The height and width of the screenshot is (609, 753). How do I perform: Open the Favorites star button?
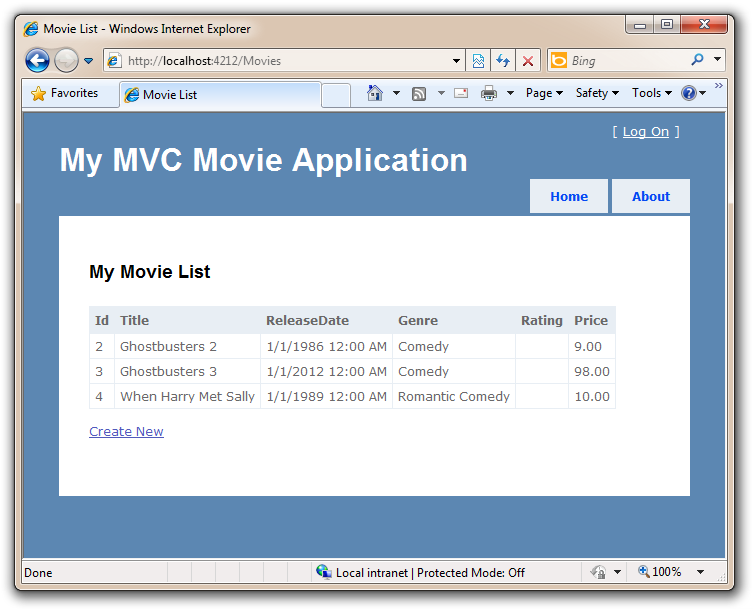[x=65, y=93]
